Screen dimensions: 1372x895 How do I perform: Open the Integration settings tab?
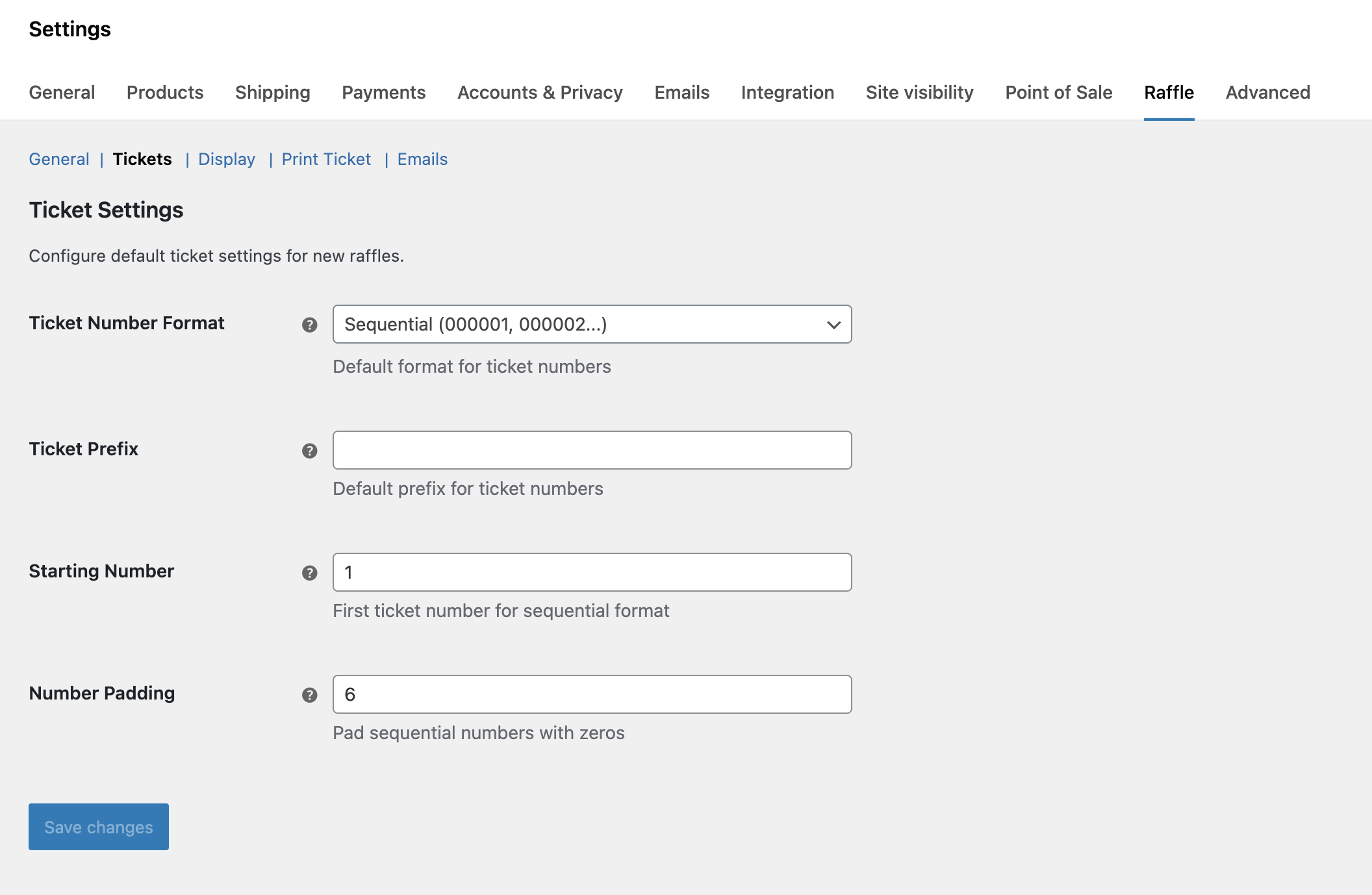[x=788, y=92]
